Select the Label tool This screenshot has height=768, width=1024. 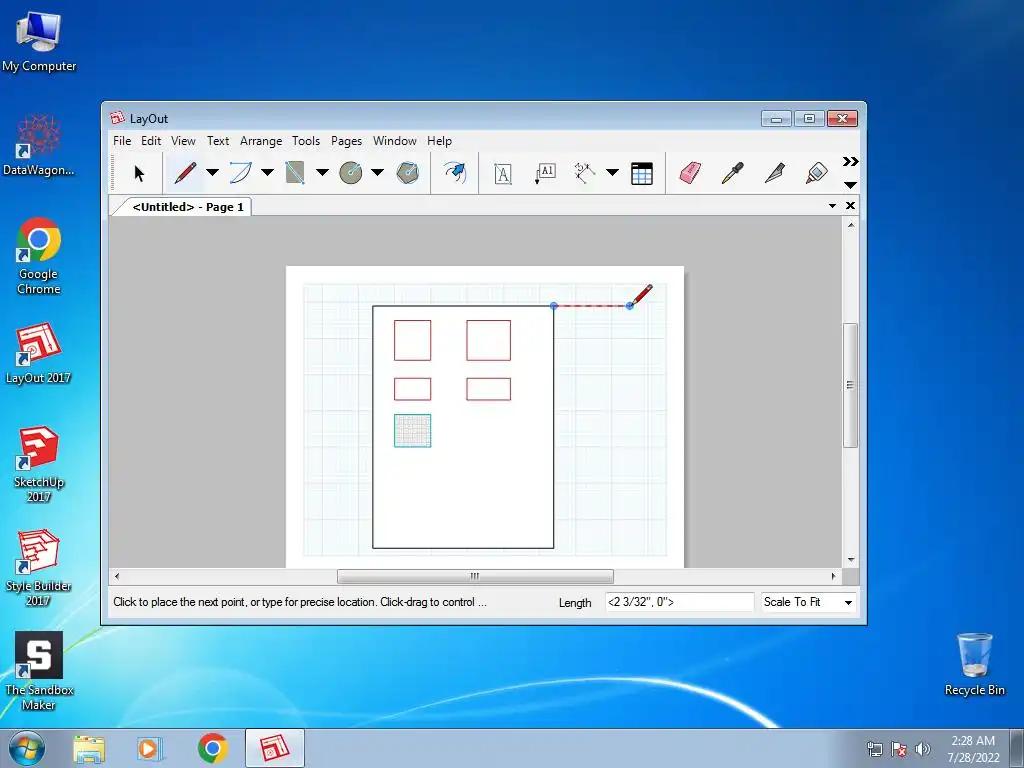[545, 174]
